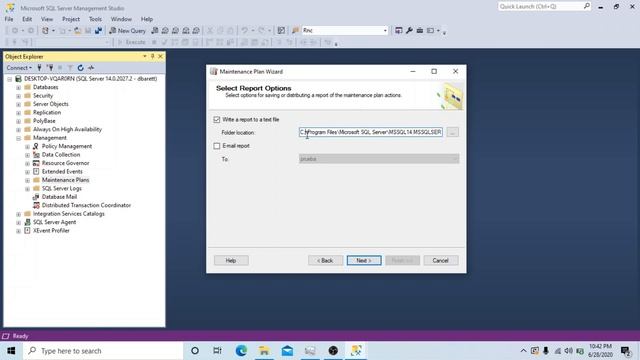This screenshot has height=360, width=640.
Task: Expand the Databases node
Action: click(x=18, y=87)
